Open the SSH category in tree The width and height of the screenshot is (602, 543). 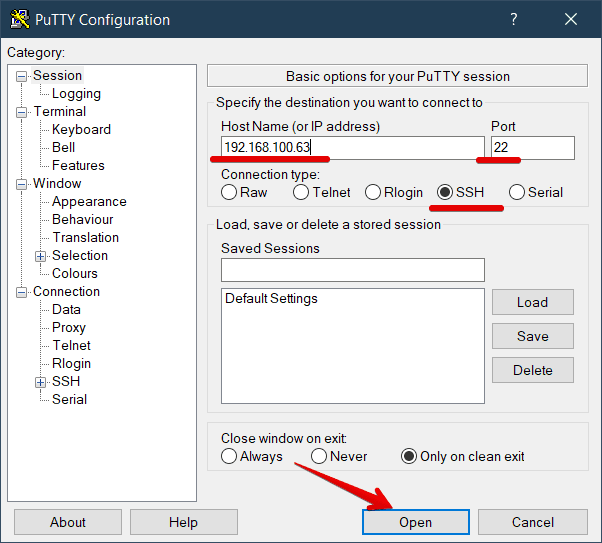(66, 381)
